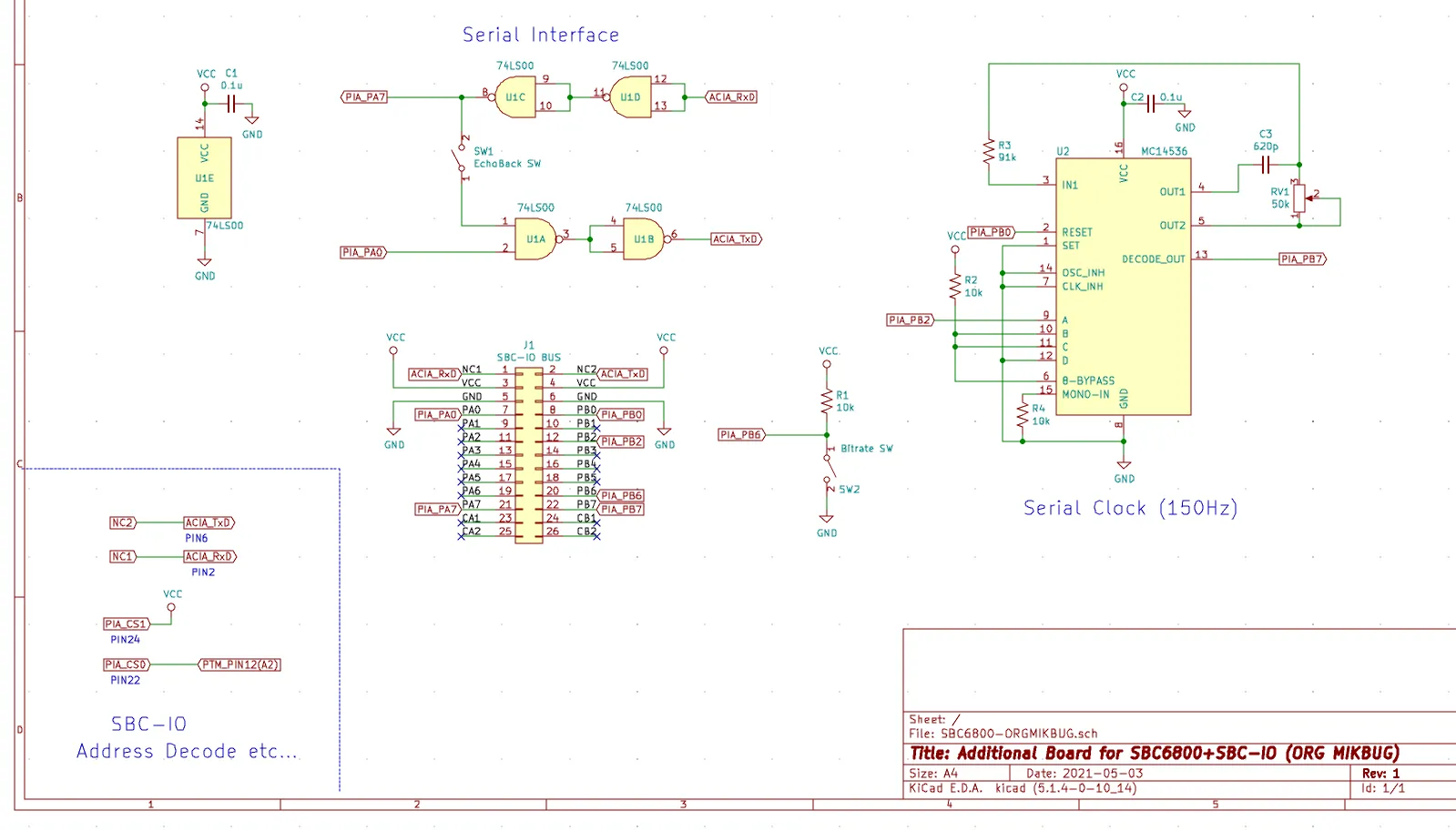
Task: Select the title block Title field
Action: 1155,754
